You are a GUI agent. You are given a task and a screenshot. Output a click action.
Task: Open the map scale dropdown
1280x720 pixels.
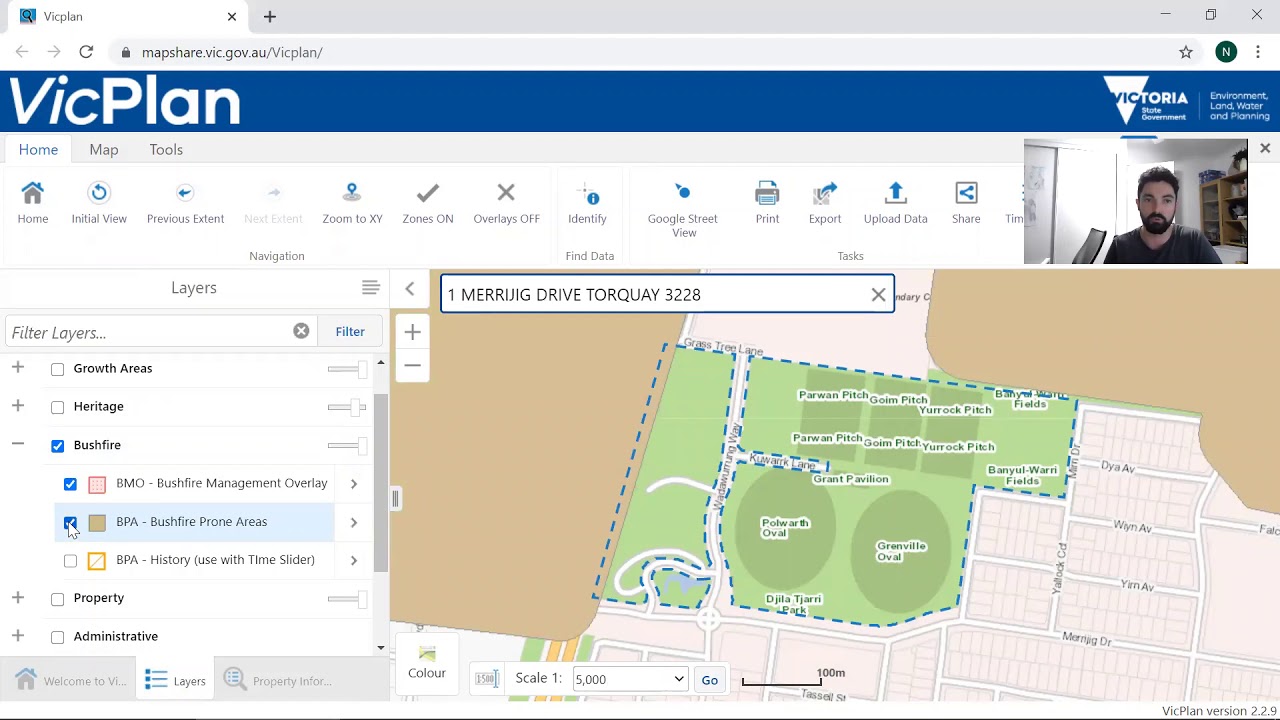[629, 679]
